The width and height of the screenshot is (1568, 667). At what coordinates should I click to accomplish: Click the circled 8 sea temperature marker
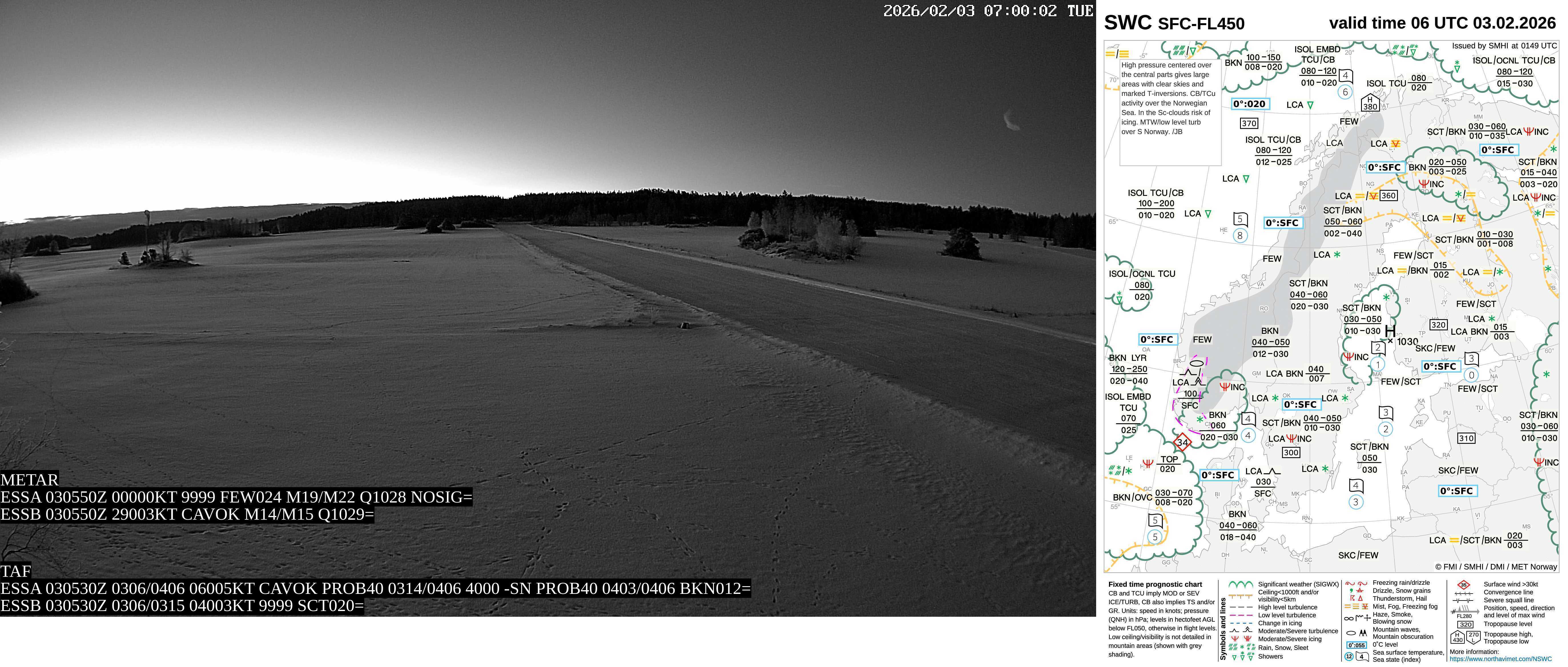[x=1241, y=236]
